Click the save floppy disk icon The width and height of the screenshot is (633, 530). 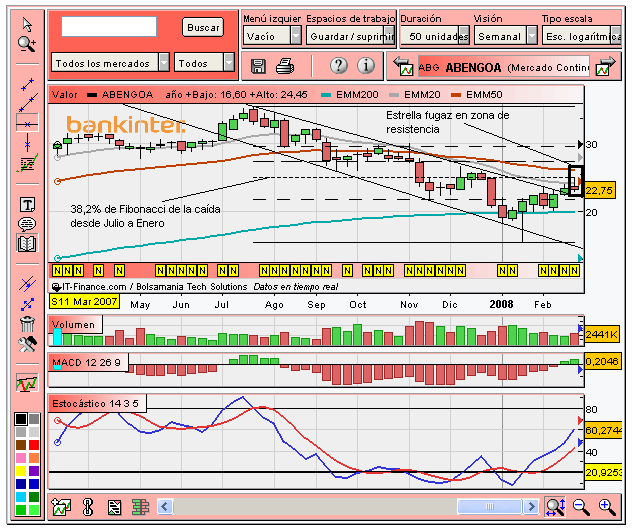point(258,66)
